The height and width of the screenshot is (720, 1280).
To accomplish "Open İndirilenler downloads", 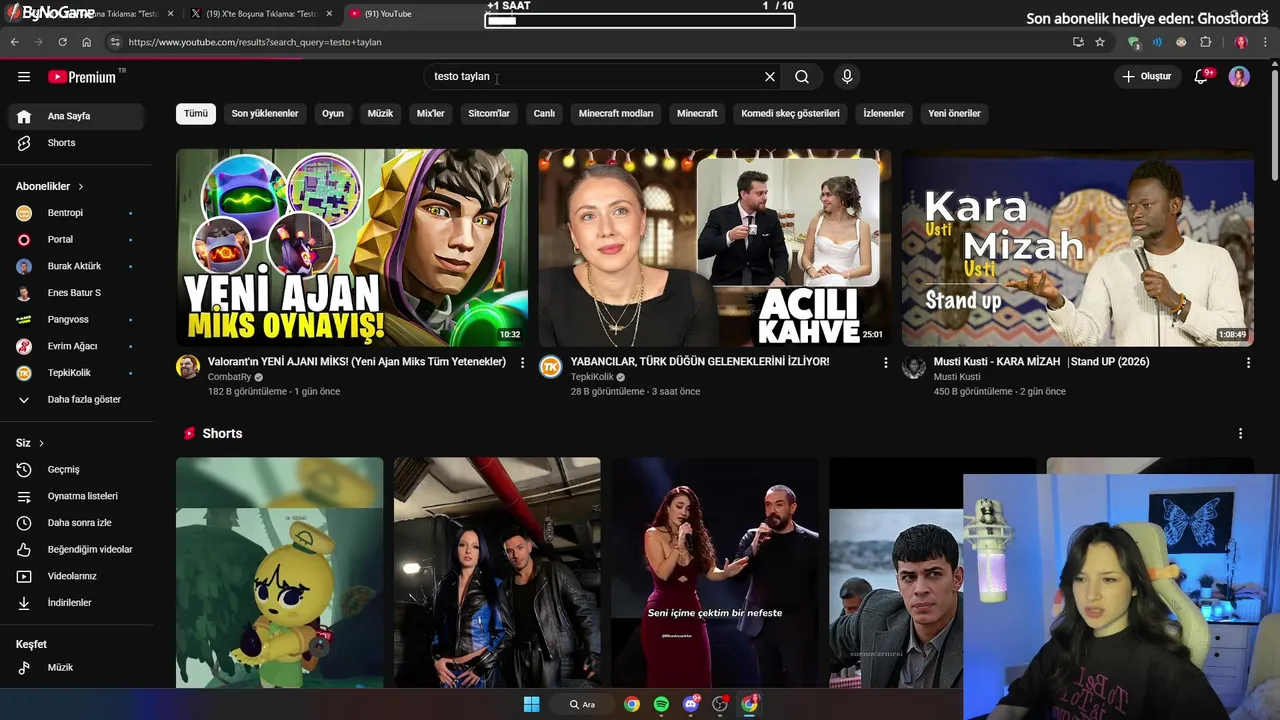I will [76, 603].
